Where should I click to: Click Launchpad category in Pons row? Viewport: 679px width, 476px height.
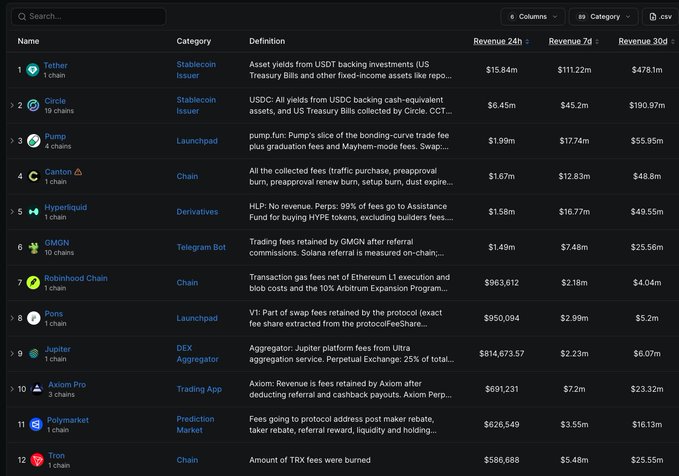(197, 318)
